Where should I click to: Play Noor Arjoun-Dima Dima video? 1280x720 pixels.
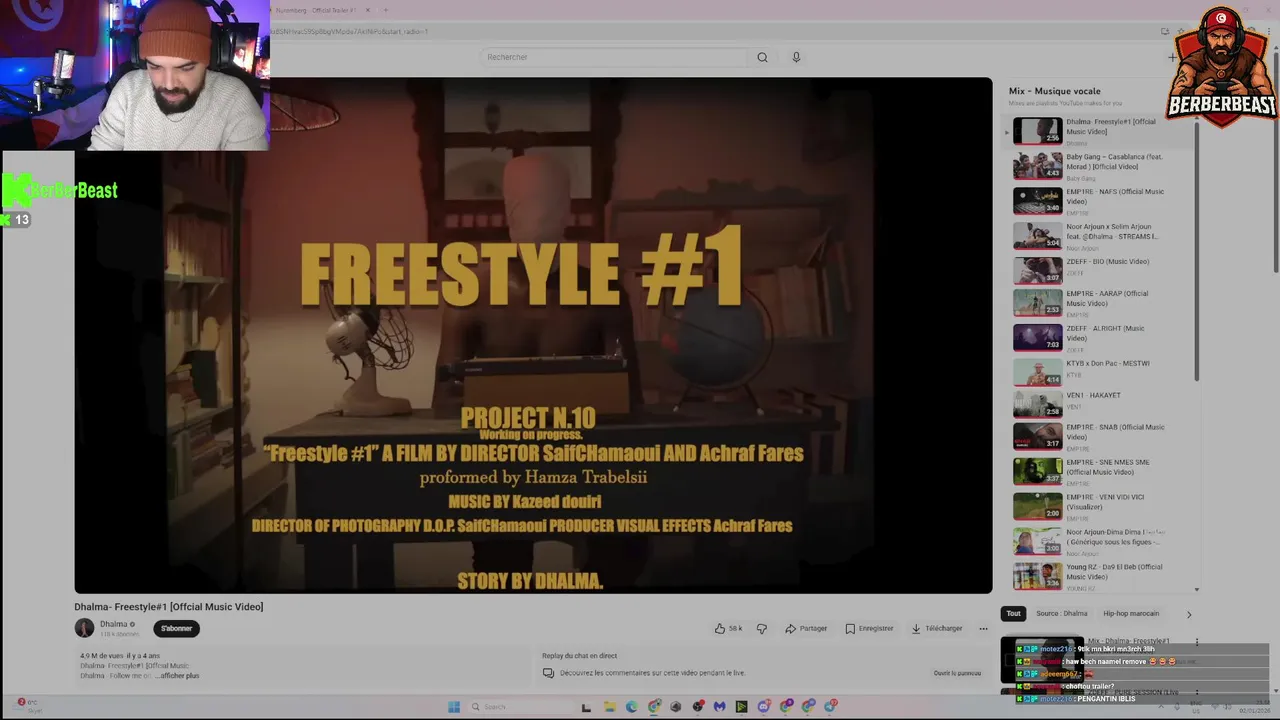click(x=1100, y=541)
